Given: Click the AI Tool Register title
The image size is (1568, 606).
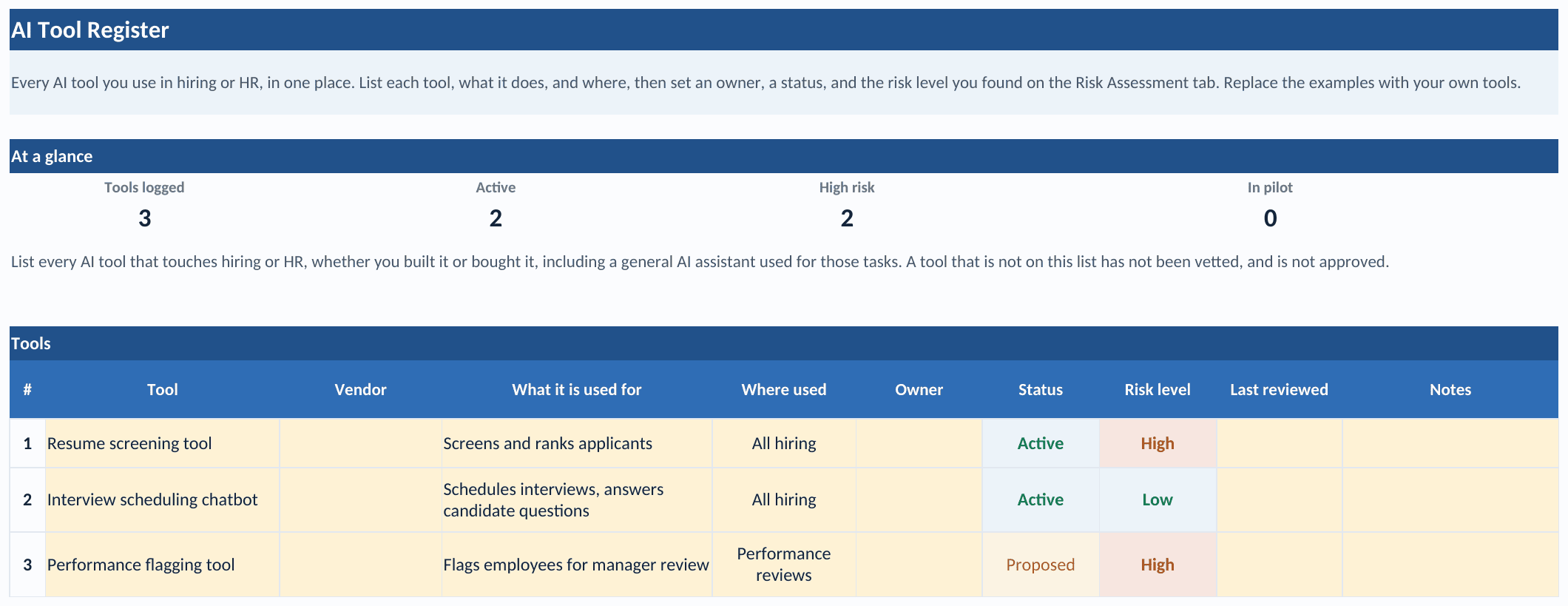Looking at the screenshot, I should [89, 30].
